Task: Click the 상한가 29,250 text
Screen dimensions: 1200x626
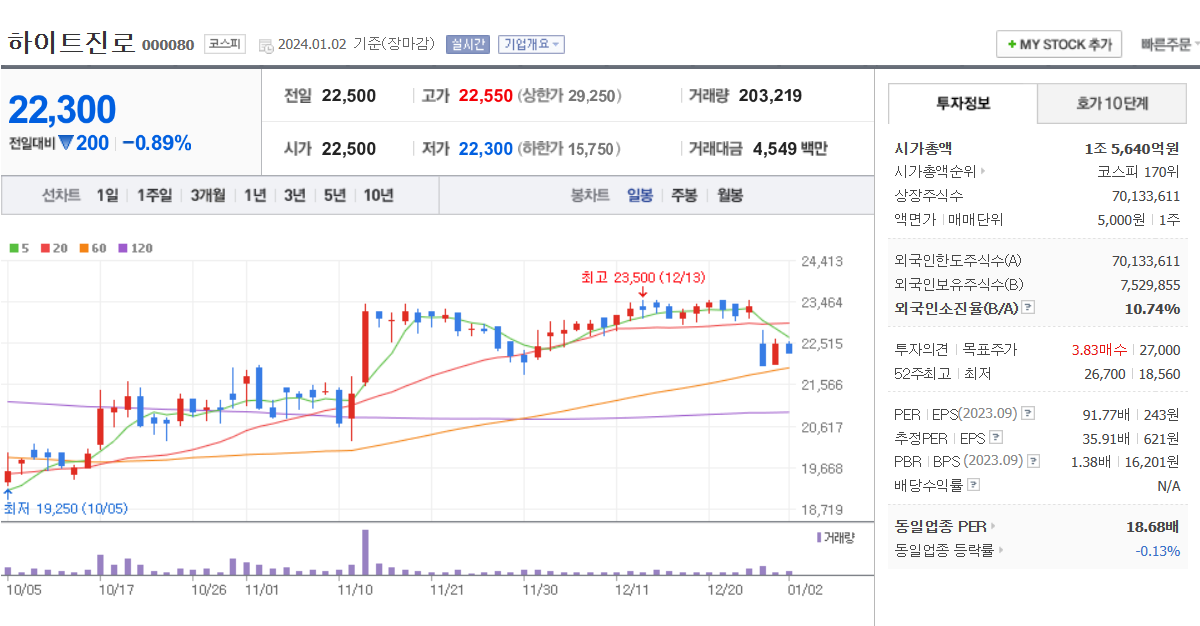Action: point(569,96)
